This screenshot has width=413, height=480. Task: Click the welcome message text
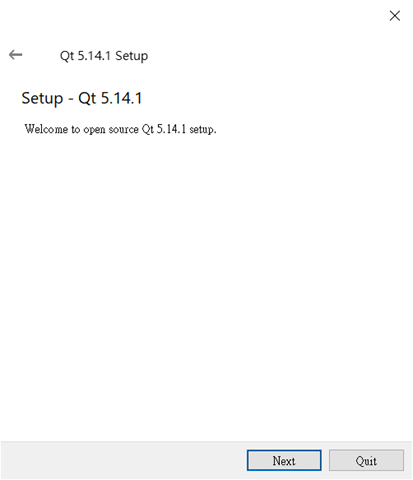coord(120,129)
